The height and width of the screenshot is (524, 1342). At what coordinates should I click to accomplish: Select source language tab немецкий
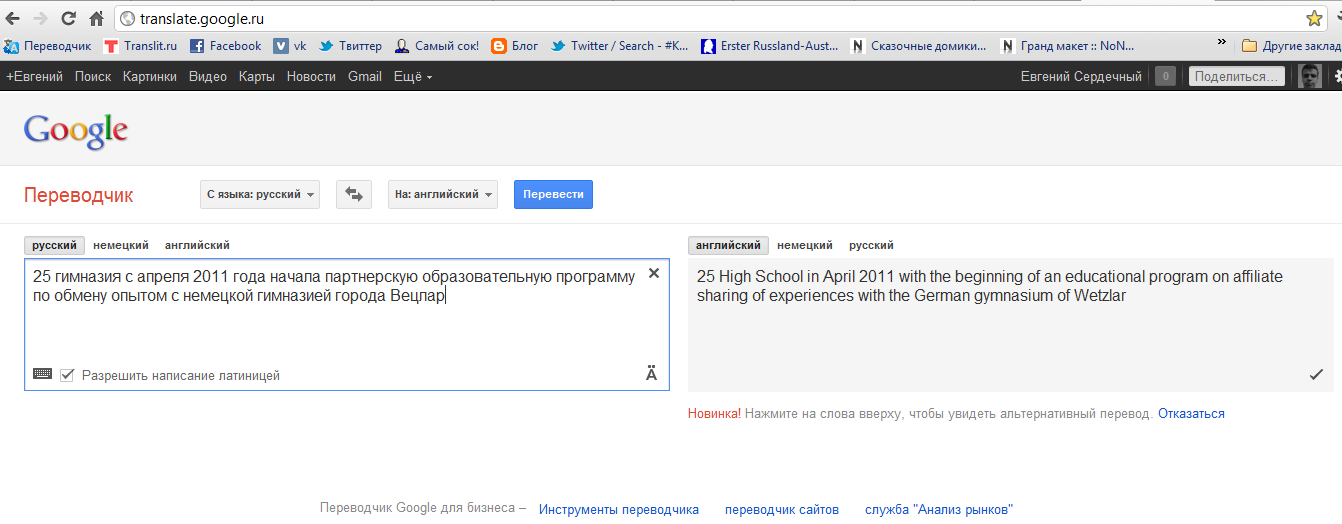click(x=121, y=245)
